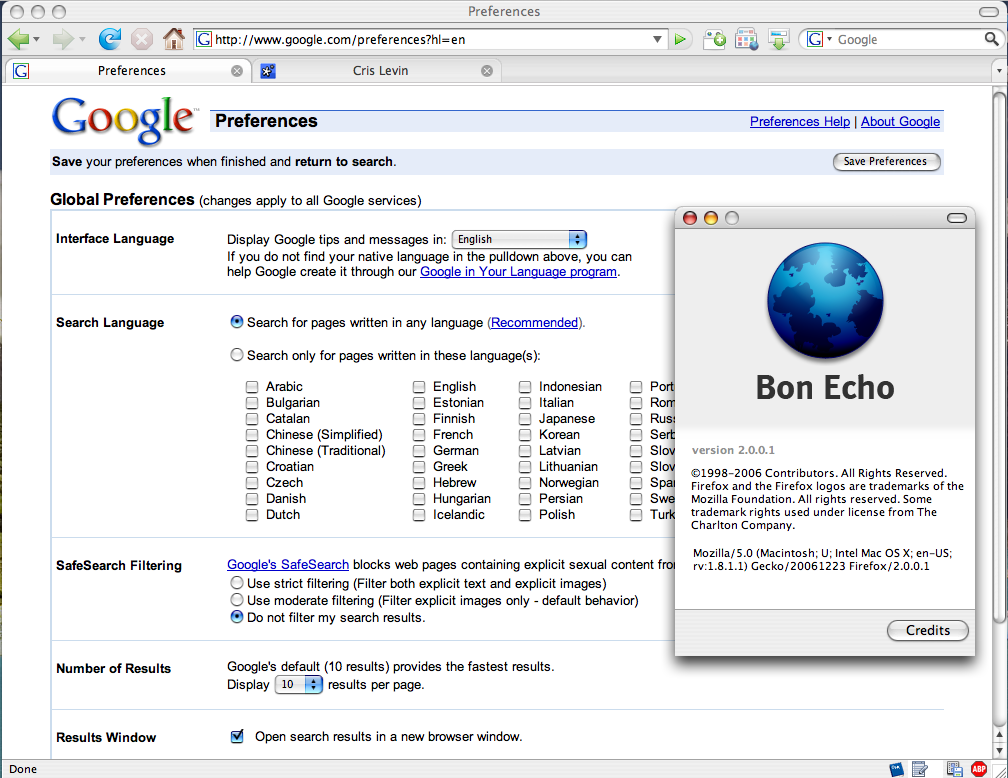Click the grayed Forward arrow button
This screenshot has width=1008, height=778.
[x=63, y=39]
